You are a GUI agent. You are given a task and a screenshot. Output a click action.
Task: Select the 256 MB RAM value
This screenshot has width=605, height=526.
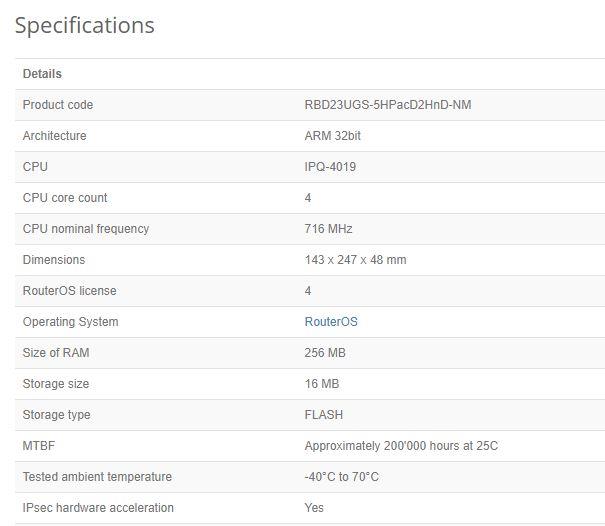(325, 353)
